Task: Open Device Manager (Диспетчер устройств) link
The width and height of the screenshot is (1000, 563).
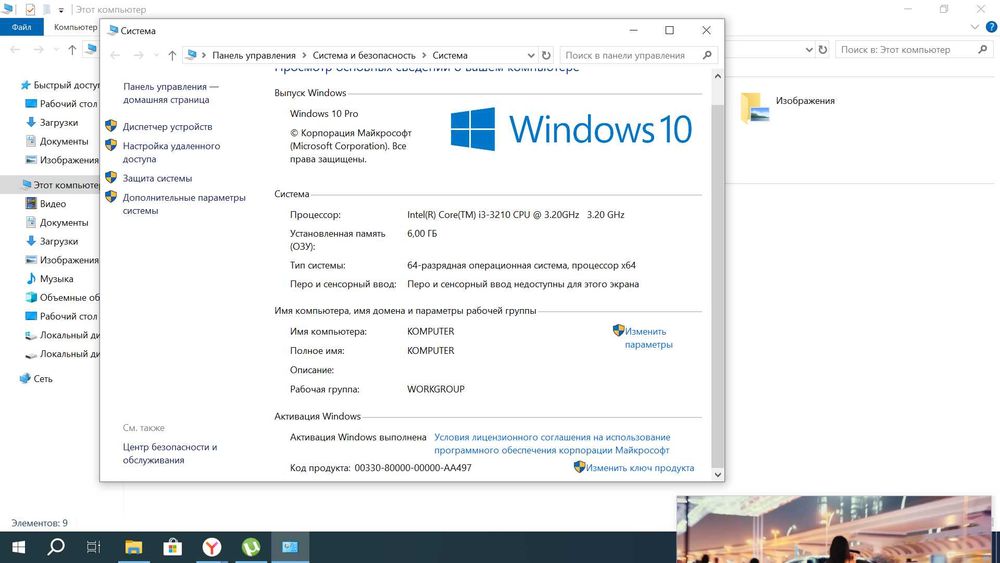Action: [x=167, y=127]
